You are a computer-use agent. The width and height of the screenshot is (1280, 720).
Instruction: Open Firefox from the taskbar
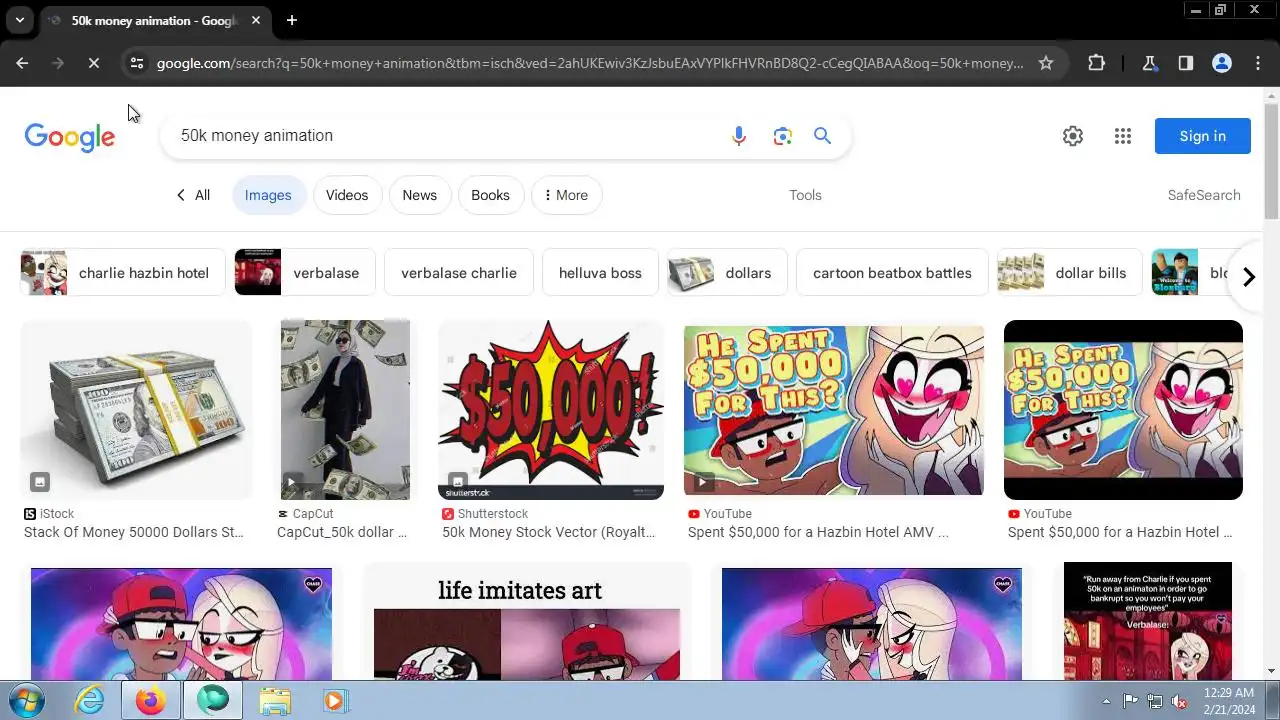[151, 701]
